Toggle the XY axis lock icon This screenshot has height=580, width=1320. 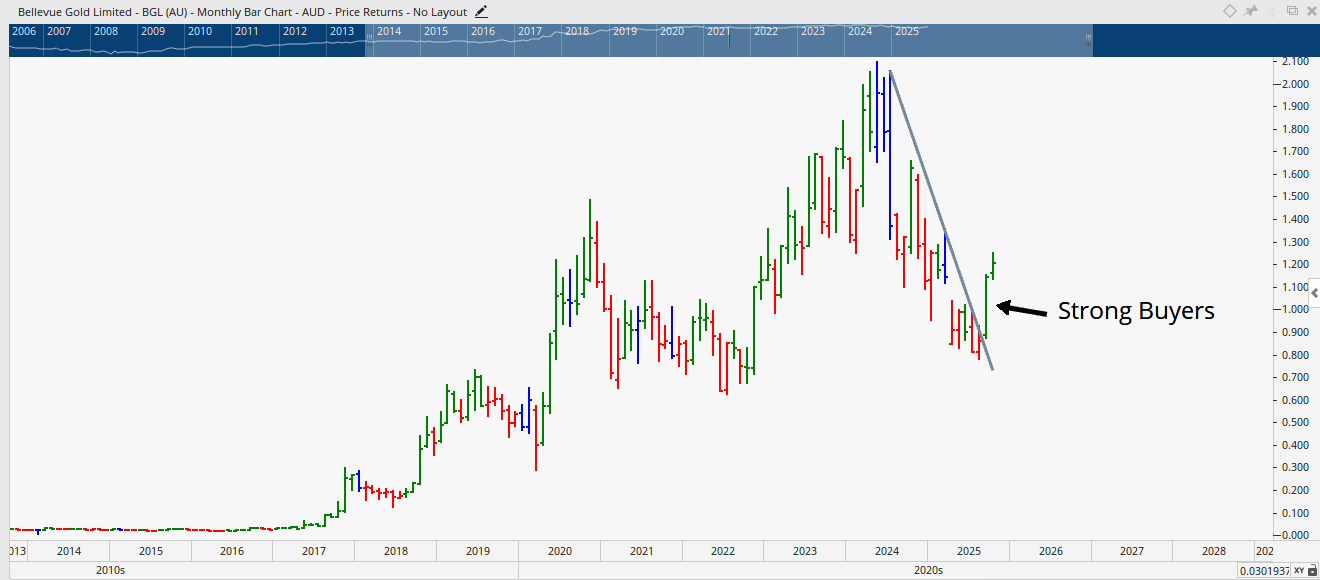[1311, 570]
